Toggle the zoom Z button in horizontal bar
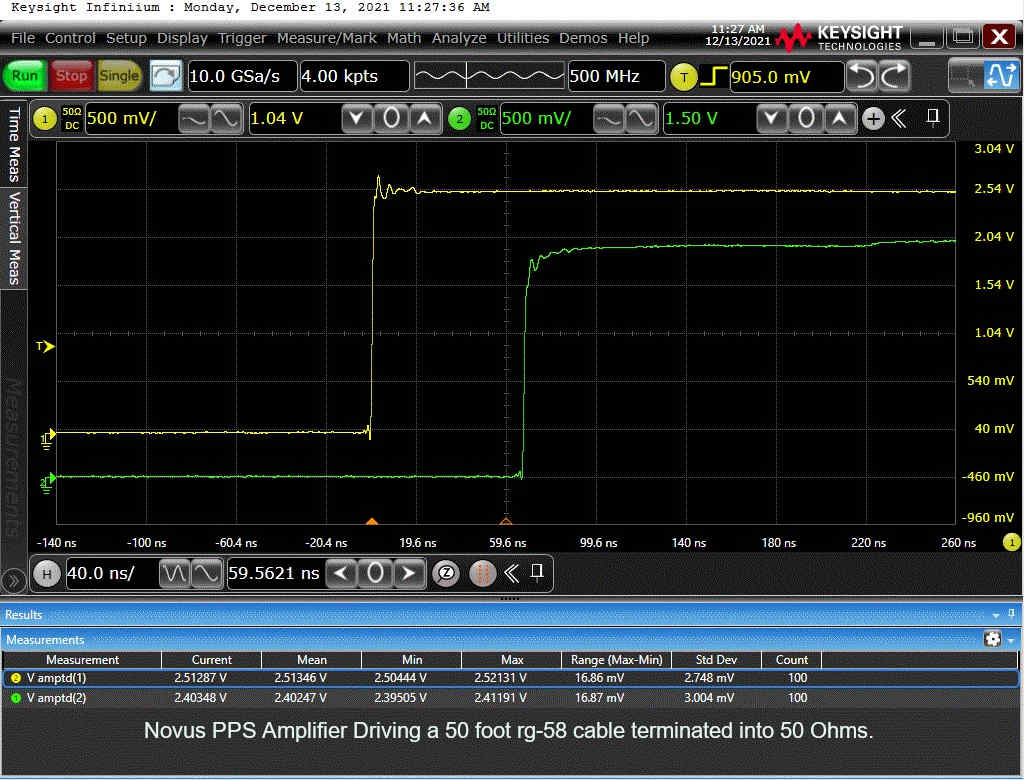 [447, 573]
